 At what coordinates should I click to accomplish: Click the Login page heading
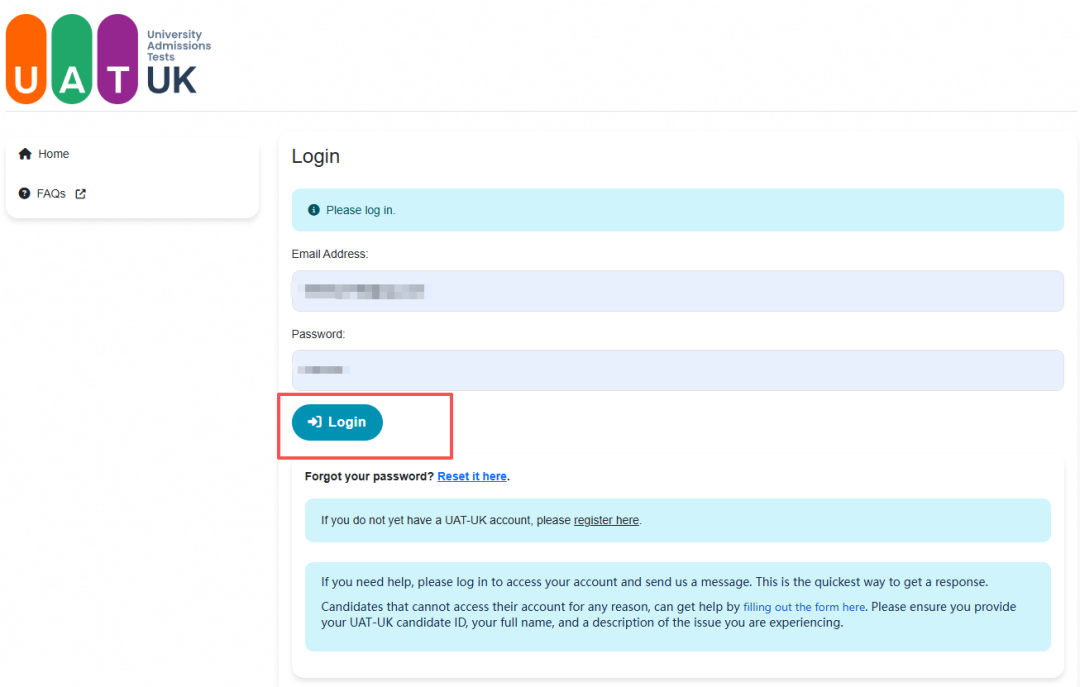coord(315,156)
